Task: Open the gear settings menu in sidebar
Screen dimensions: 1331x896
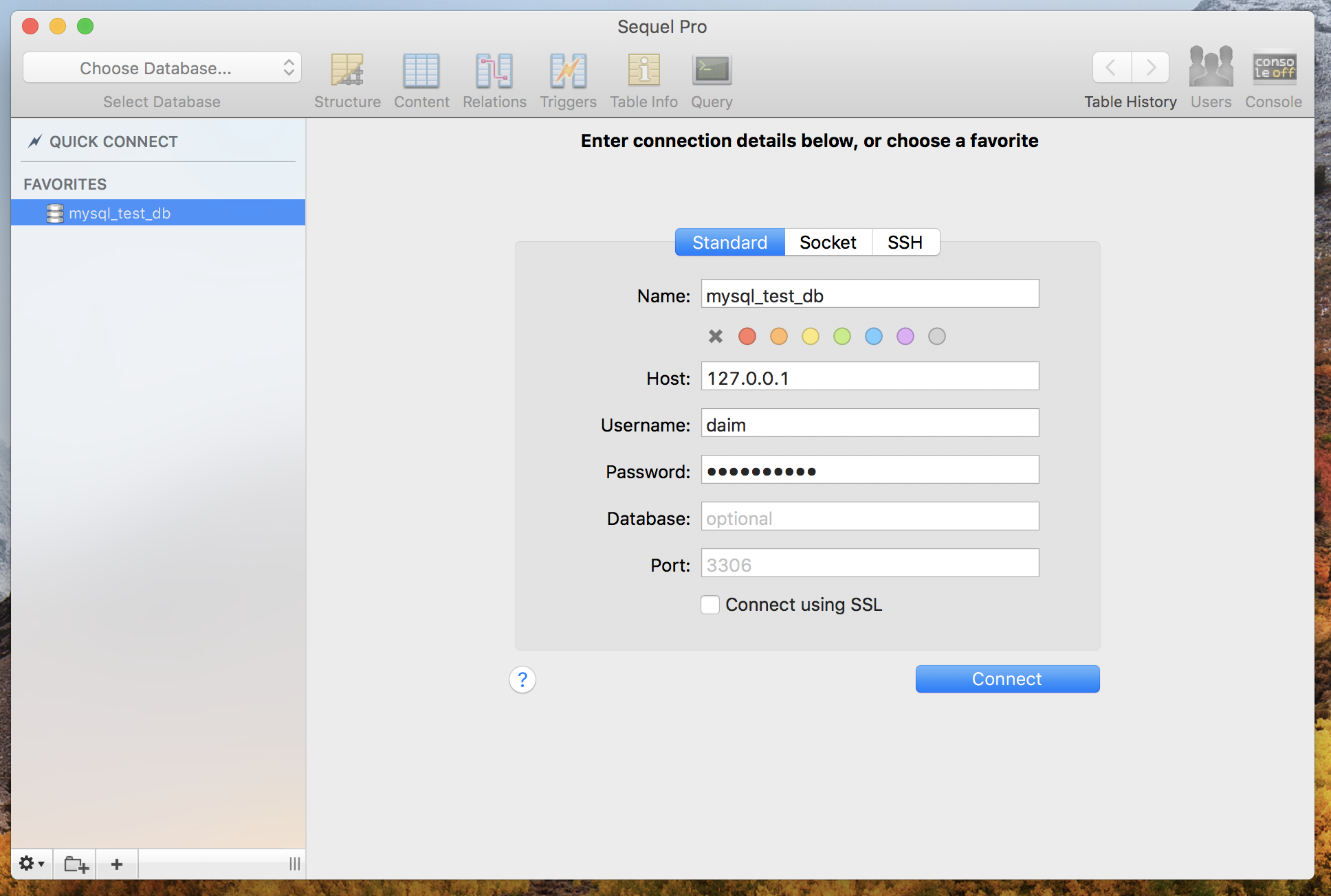Action: [x=31, y=864]
